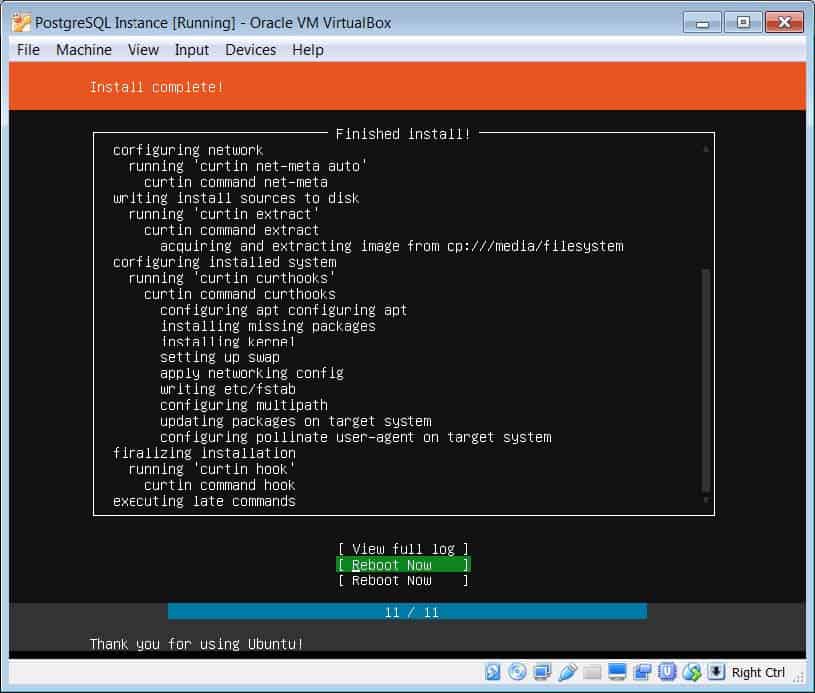This screenshot has width=815, height=693.
Task: Click the blue display monitor status icon
Action: (616, 672)
